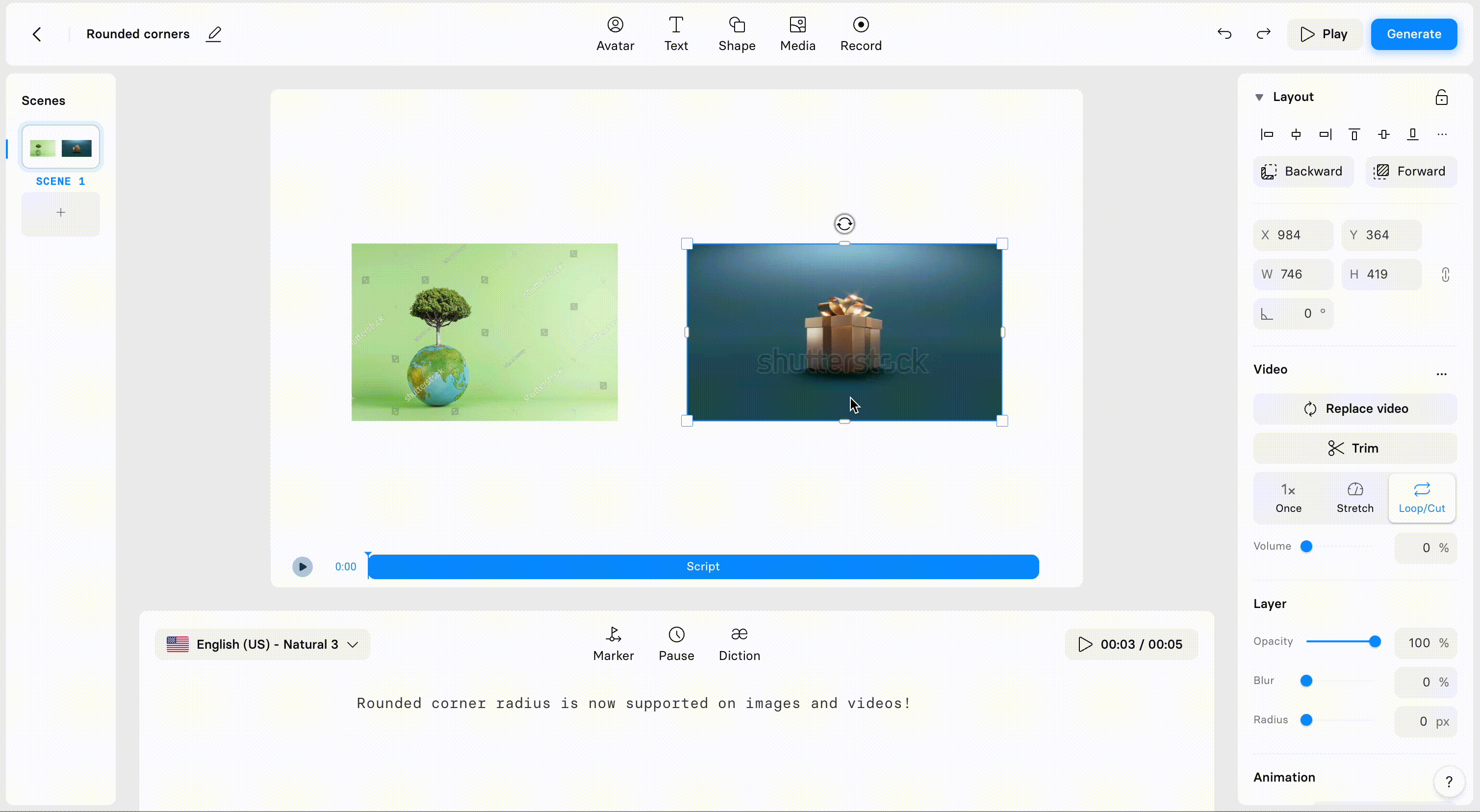Viewport: 1480px width, 812px height.
Task: Open the Shape tool
Action: pyautogui.click(x=737, y=34)
